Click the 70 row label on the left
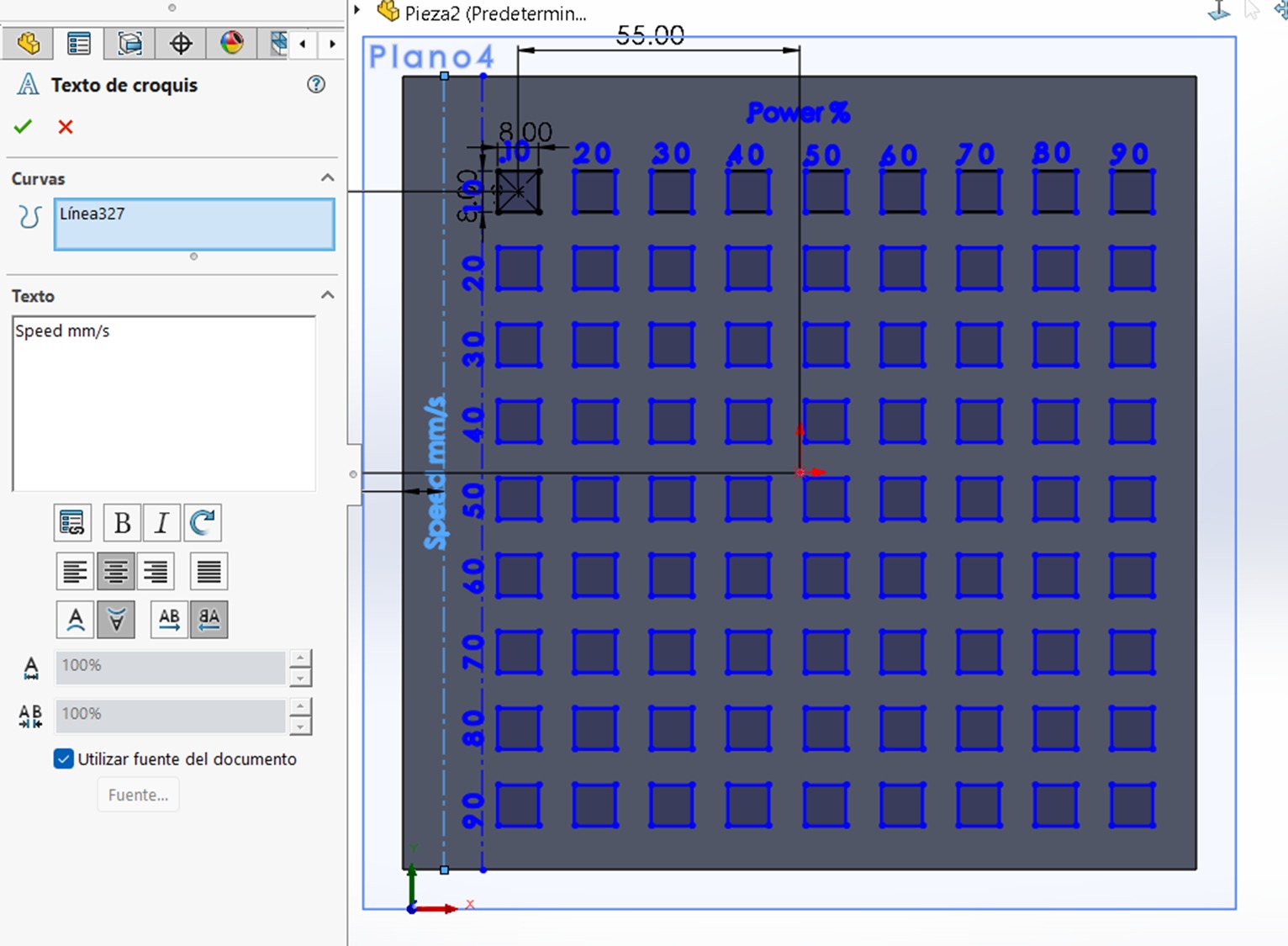This screenshot has height=946, width=1288. [x=473, y=653]
